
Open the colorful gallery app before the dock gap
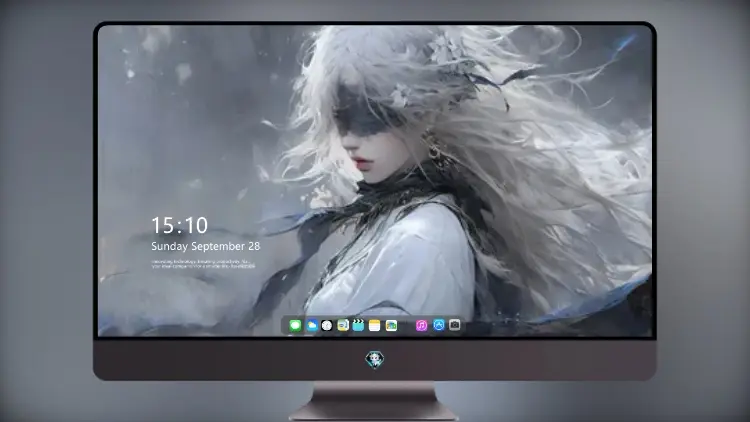(x=391, y=325)
